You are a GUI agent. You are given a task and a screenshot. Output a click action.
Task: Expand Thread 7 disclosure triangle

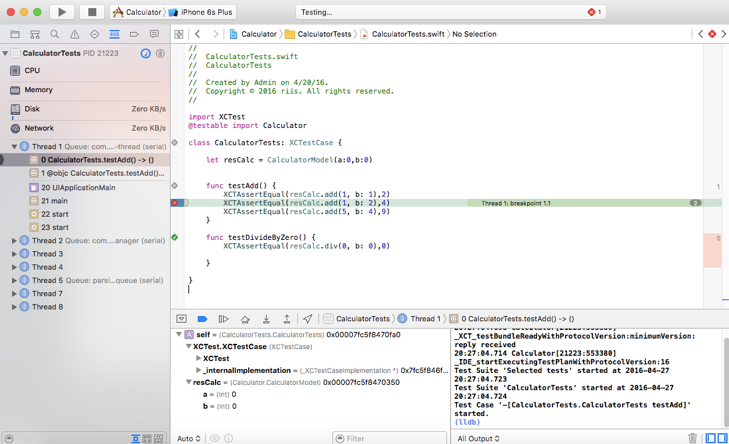click(x=14, y=294)
